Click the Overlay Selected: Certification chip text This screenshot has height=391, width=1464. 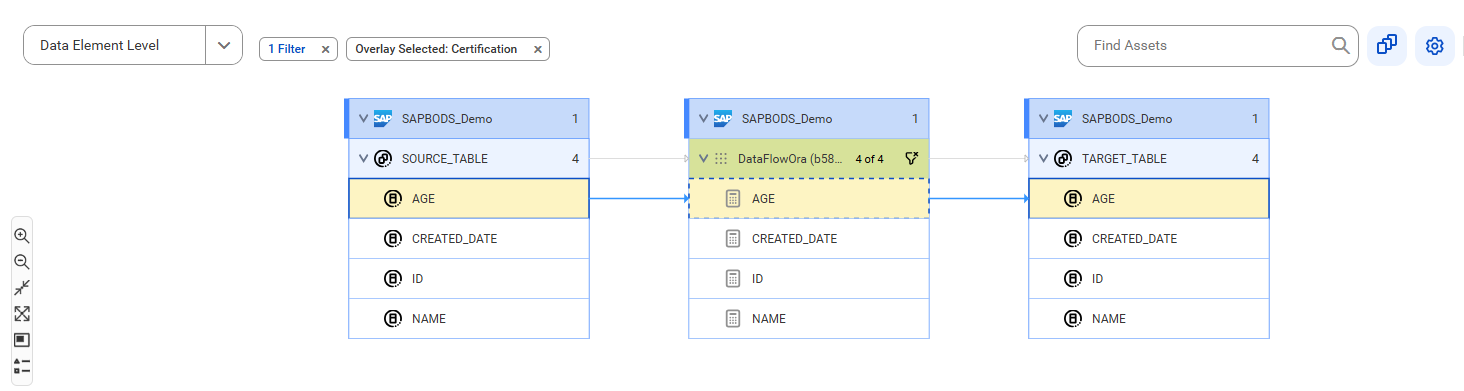pos(436,49)
